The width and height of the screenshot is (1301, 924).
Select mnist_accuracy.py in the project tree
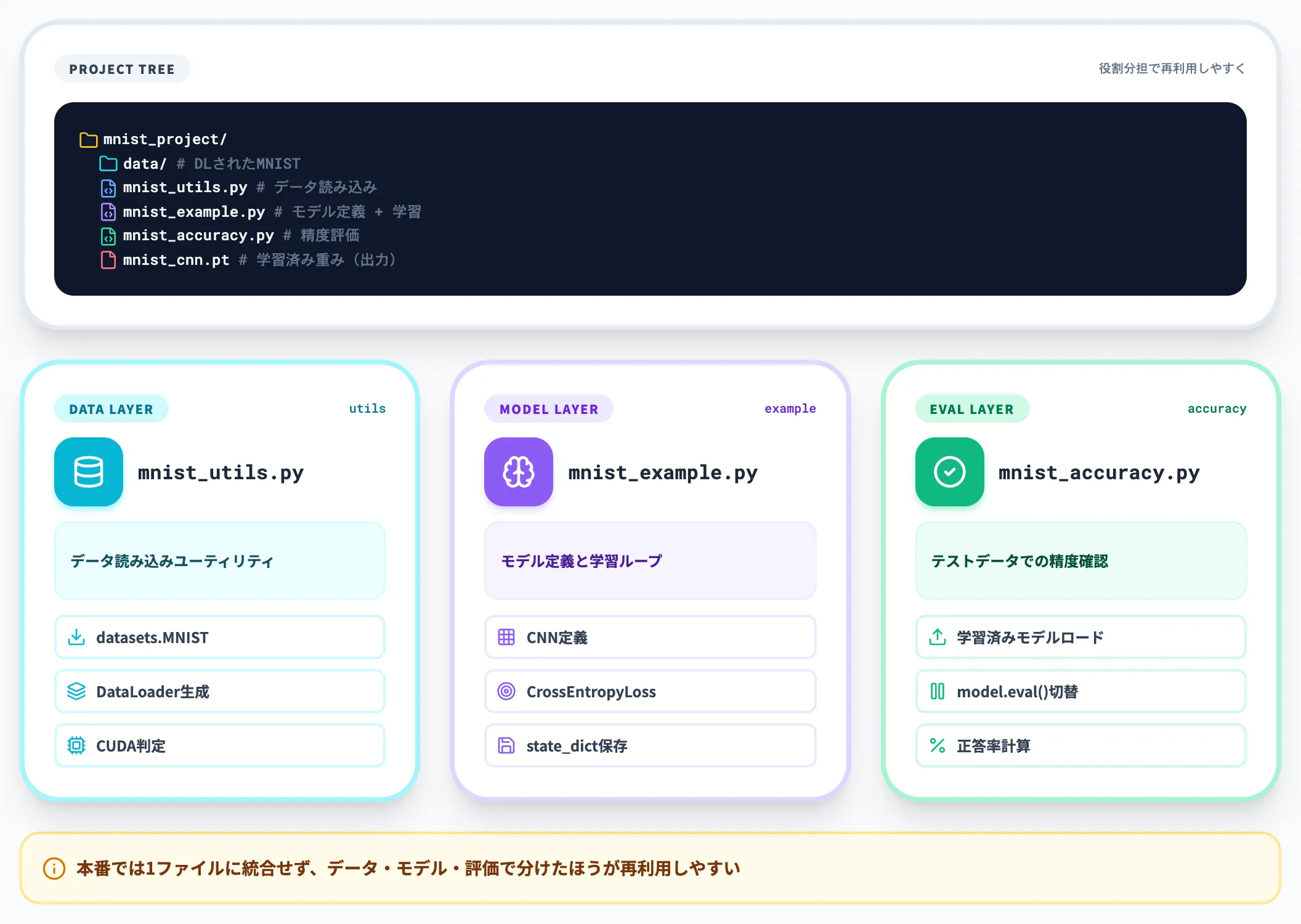tap(230, 236)
